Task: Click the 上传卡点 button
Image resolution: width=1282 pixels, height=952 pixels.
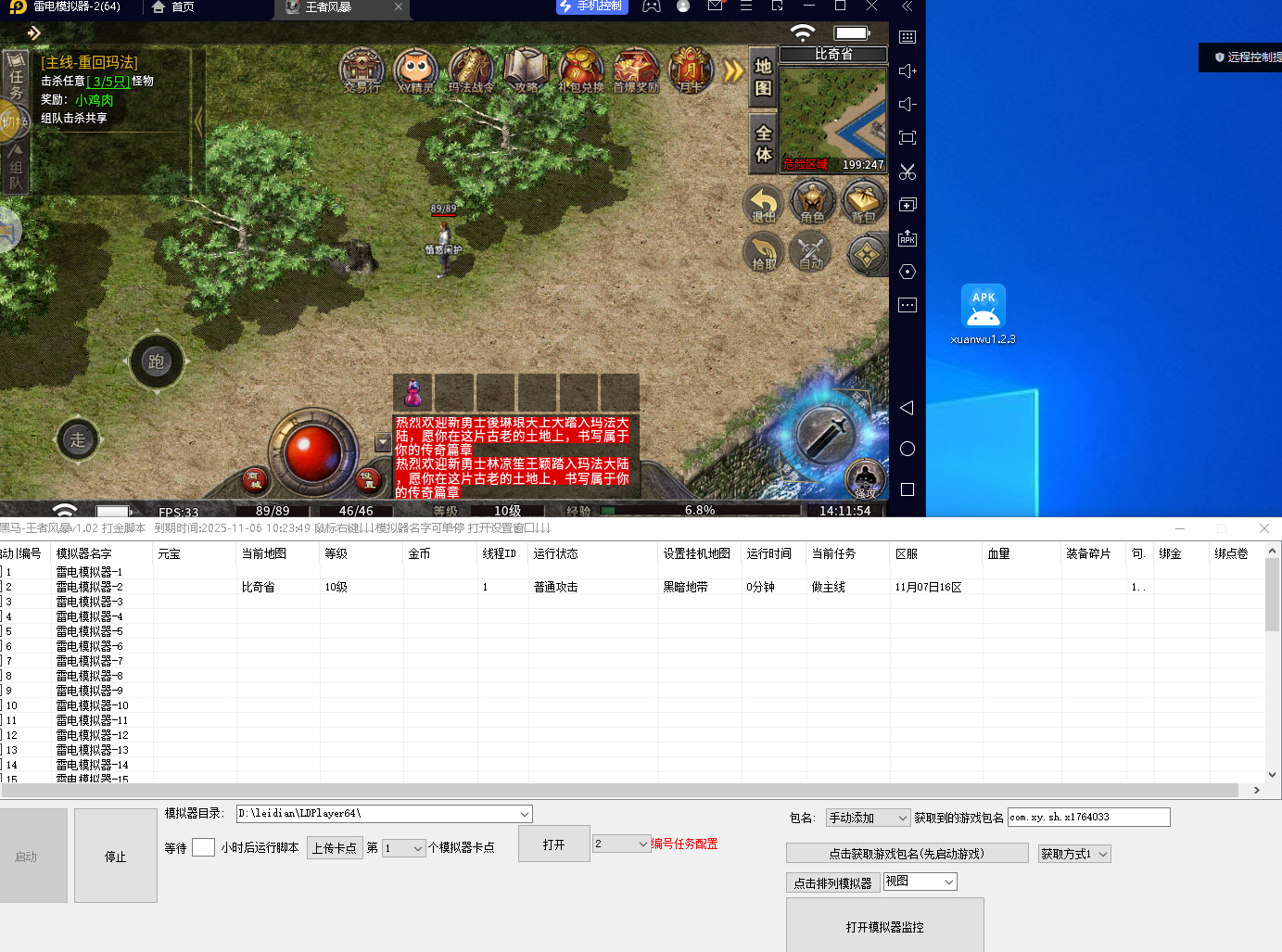Action: [335, 847]
